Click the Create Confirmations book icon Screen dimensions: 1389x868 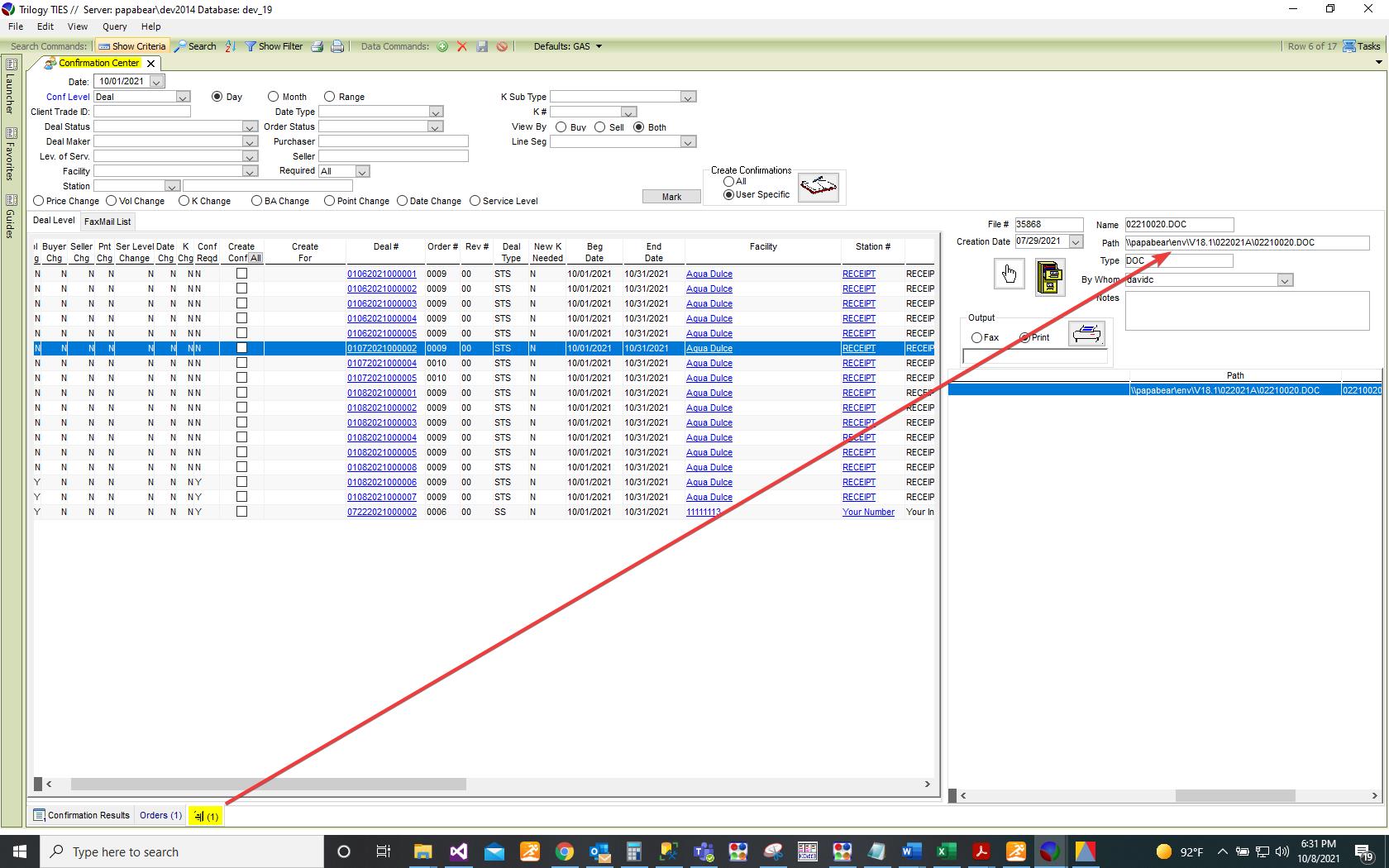(818, 188)
